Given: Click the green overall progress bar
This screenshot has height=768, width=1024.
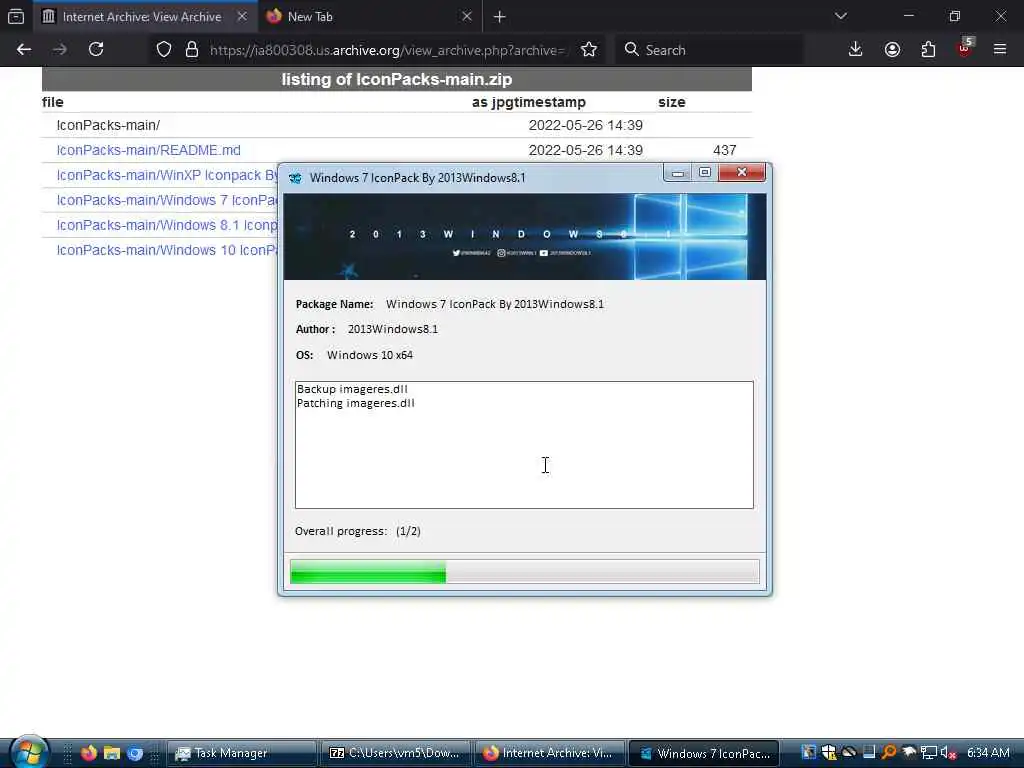Looking at the screenshot, I should [524, 571].
